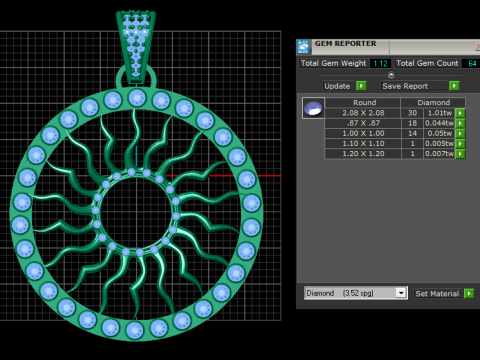Click the green arrow next to Save Report
Screen dimensions: 480x360
(x=454, y=86)
